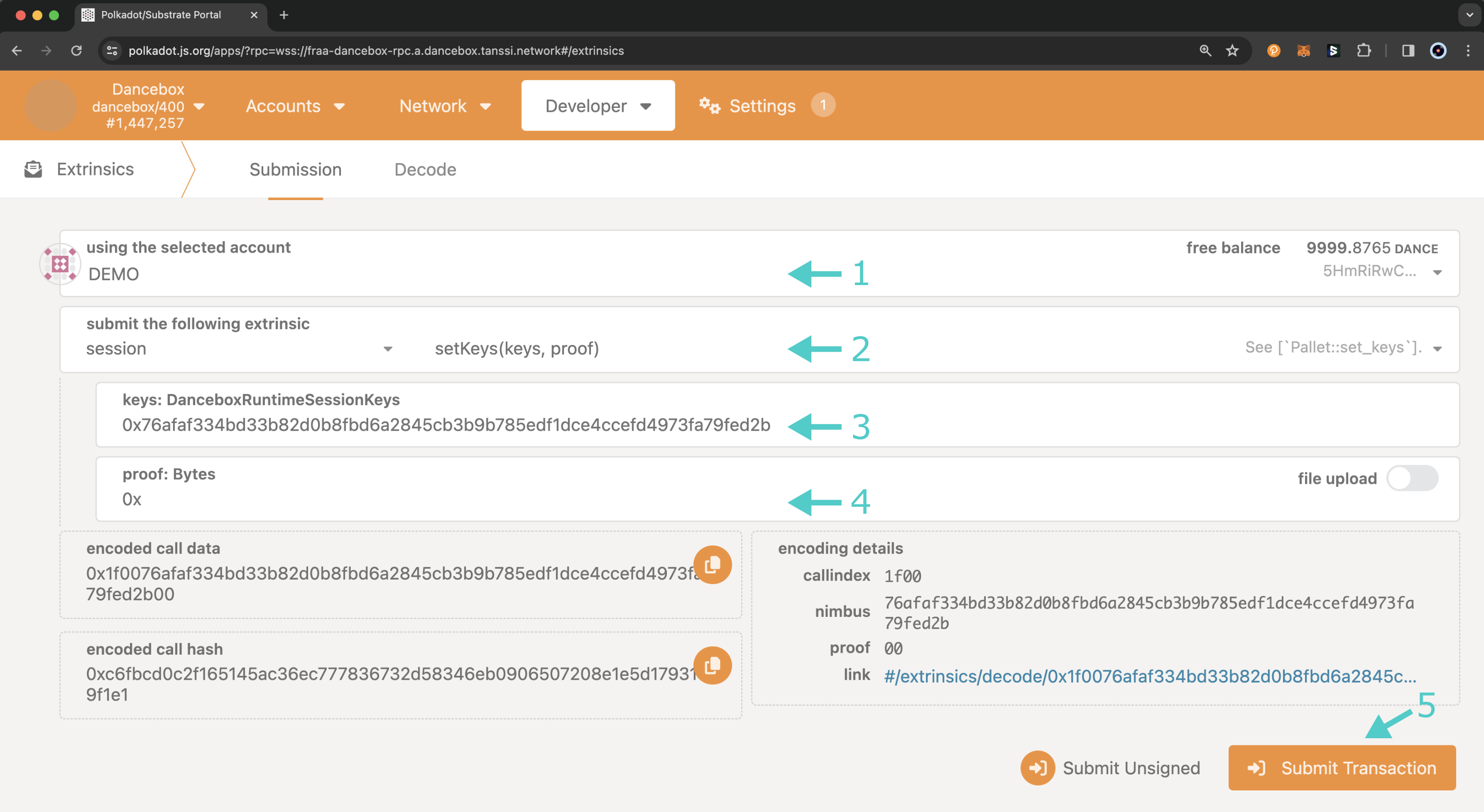Click the Extrinsics envelope icon
Viewport: 1484px width, 812px height.
[33, 169]
